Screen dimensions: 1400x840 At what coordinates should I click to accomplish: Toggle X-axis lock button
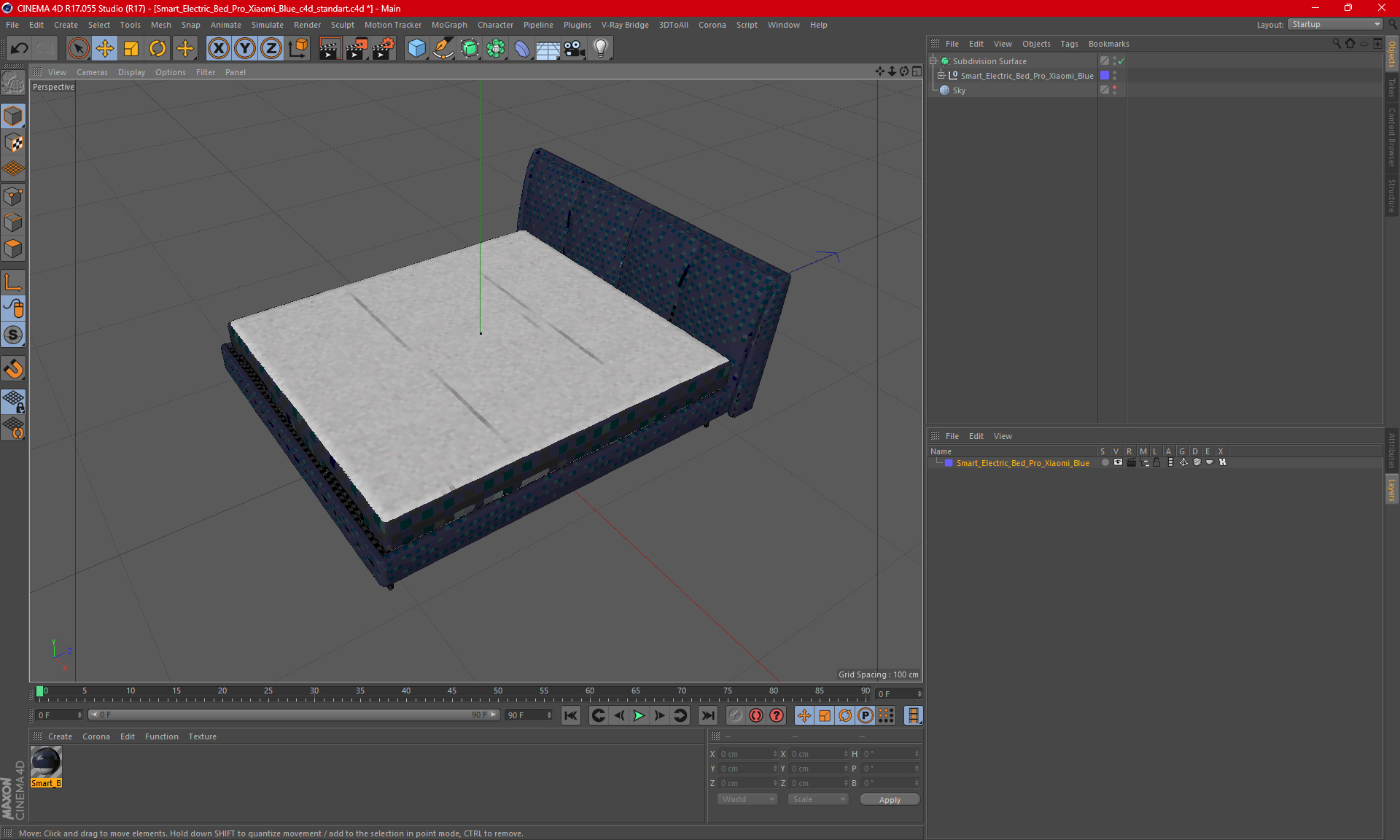coord(218,49)
